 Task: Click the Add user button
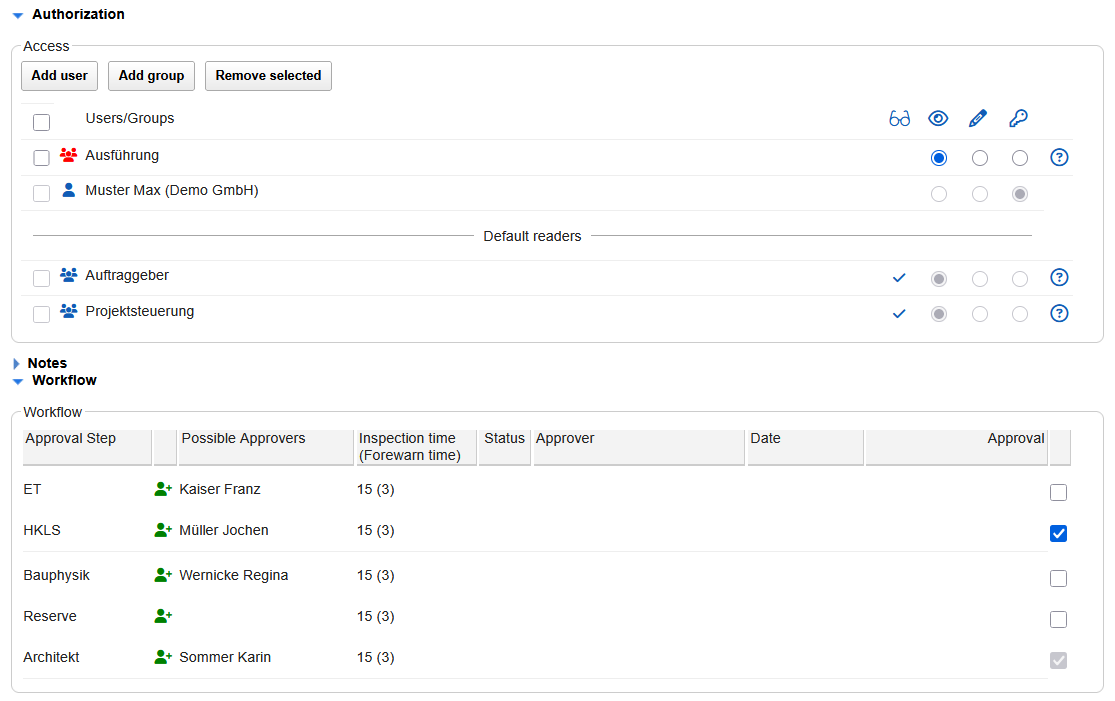tap(59, 76)
